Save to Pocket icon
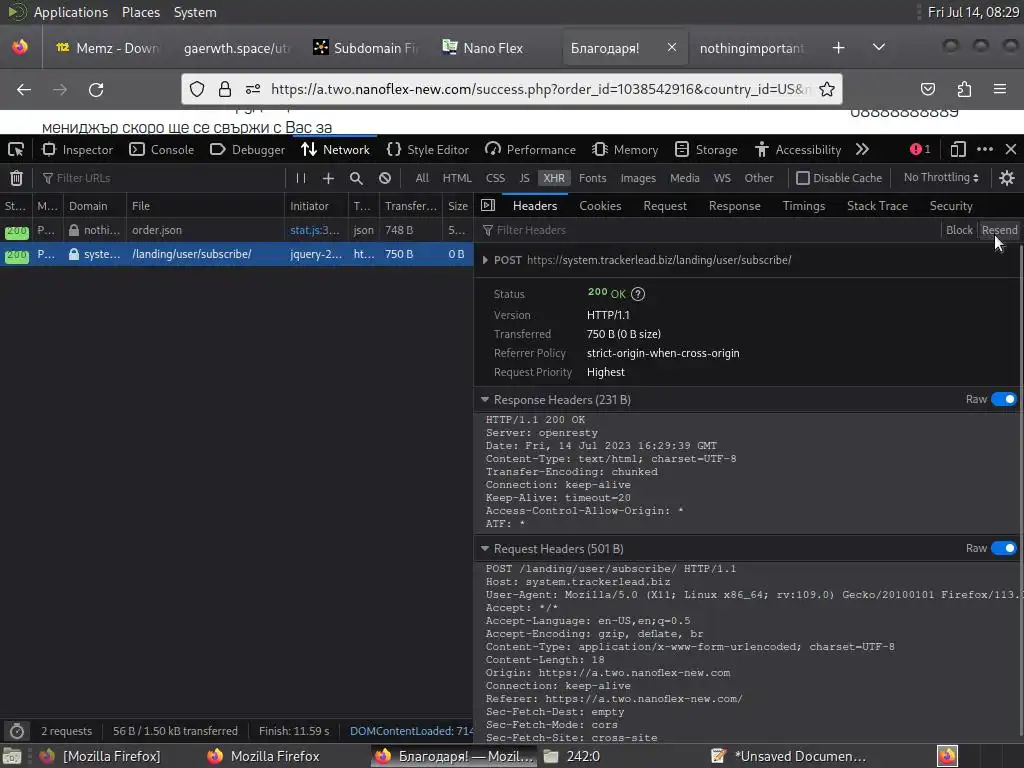Image resolution: width=1024 pixels, height=768 pixels. point(927,89)
